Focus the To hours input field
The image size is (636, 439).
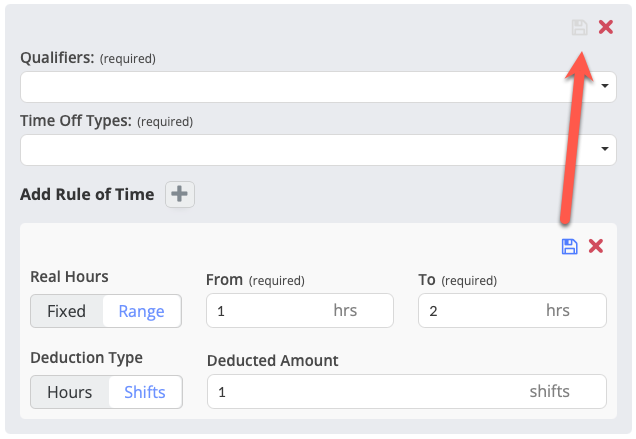click(x=480, y=311)
